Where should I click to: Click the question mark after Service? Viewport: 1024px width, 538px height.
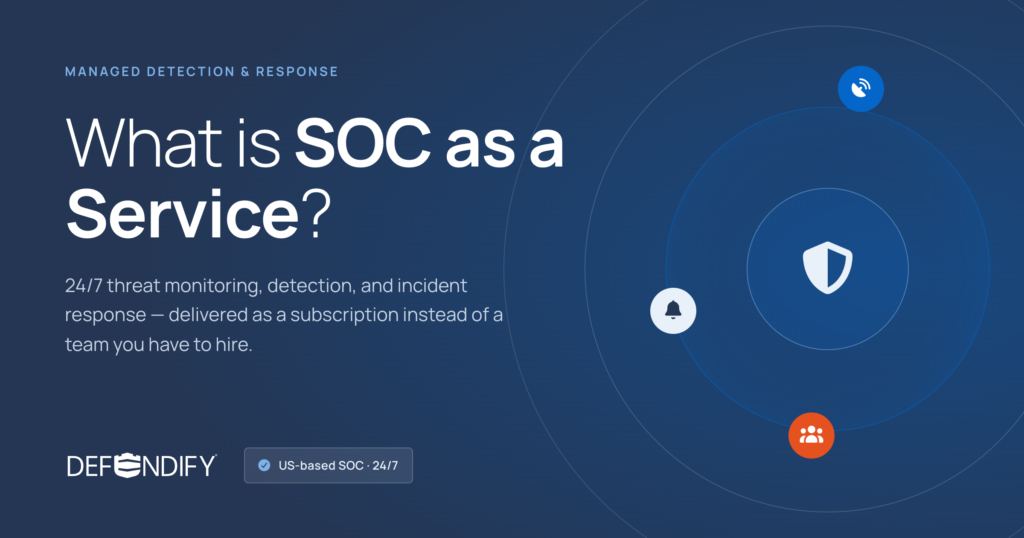tap(317, 214)
